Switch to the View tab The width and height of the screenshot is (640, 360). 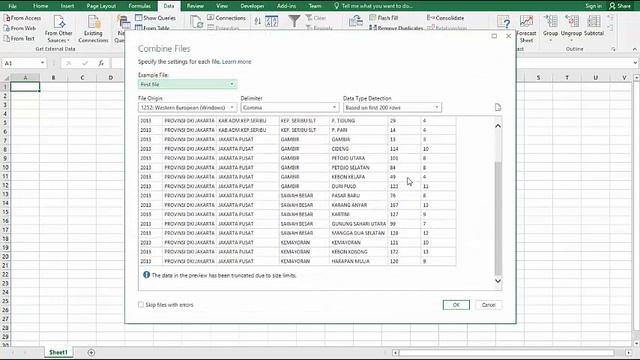pos(222,6)
